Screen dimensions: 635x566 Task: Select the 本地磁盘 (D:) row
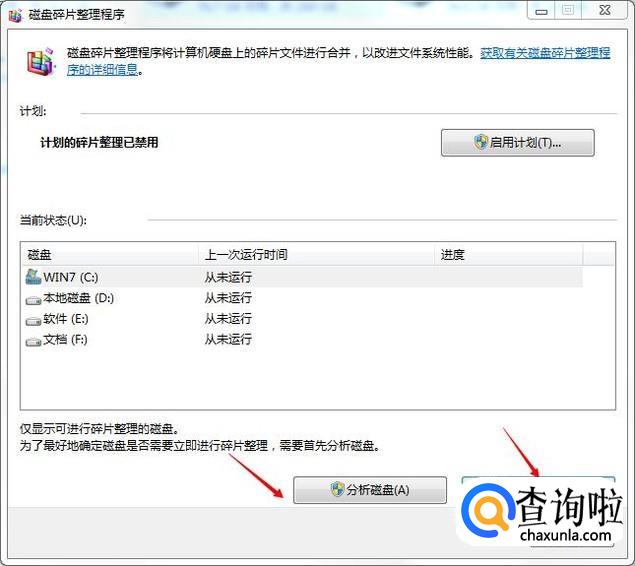302,298
